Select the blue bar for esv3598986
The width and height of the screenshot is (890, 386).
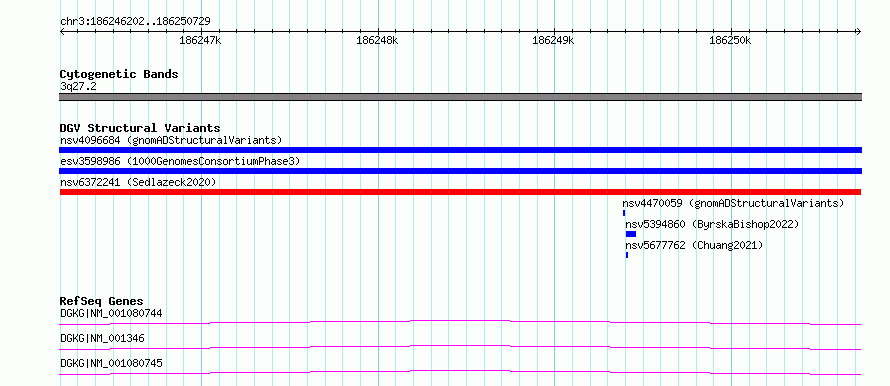[x=460, y=171]
